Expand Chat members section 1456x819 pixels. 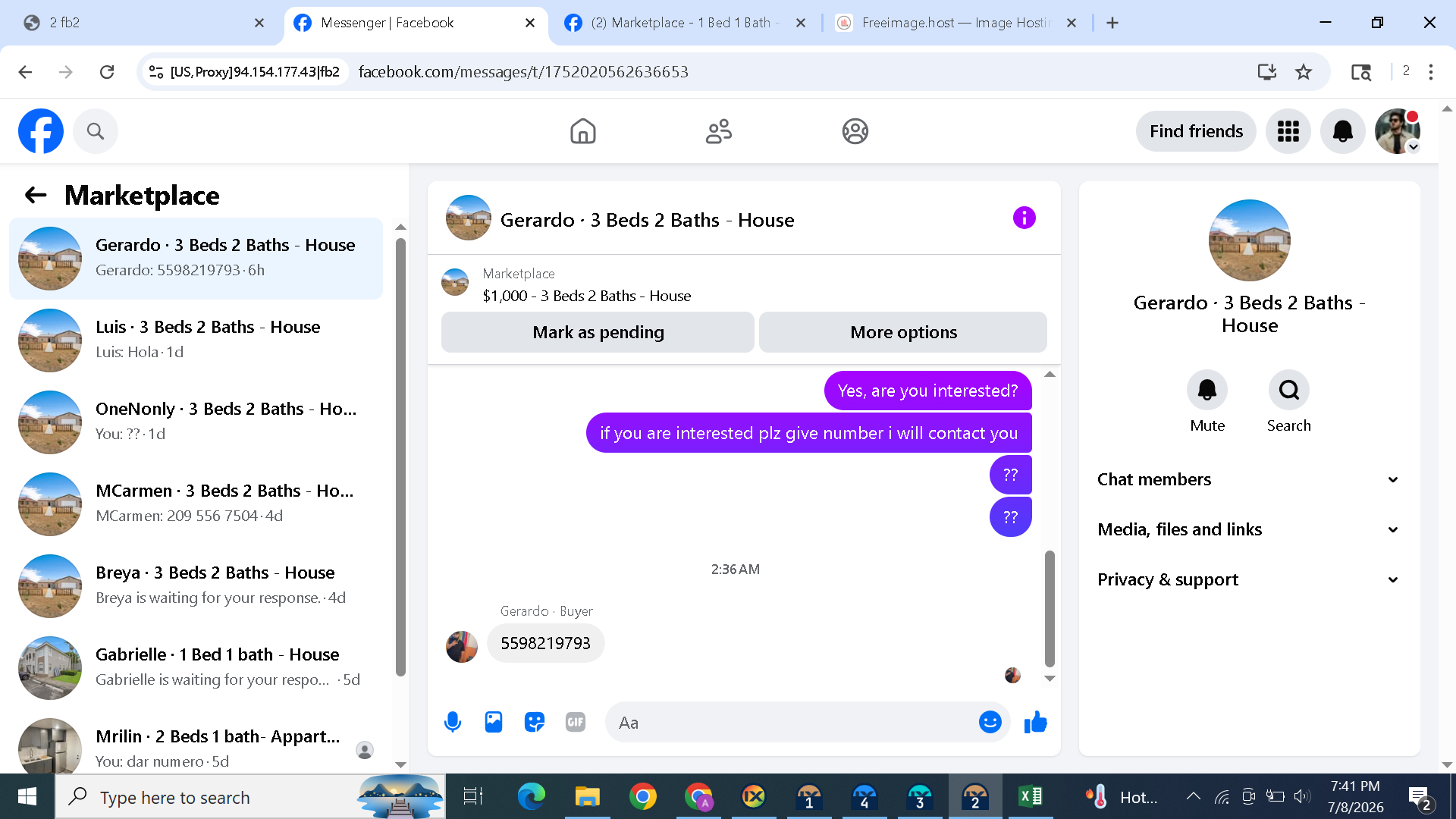[1248, 479]
